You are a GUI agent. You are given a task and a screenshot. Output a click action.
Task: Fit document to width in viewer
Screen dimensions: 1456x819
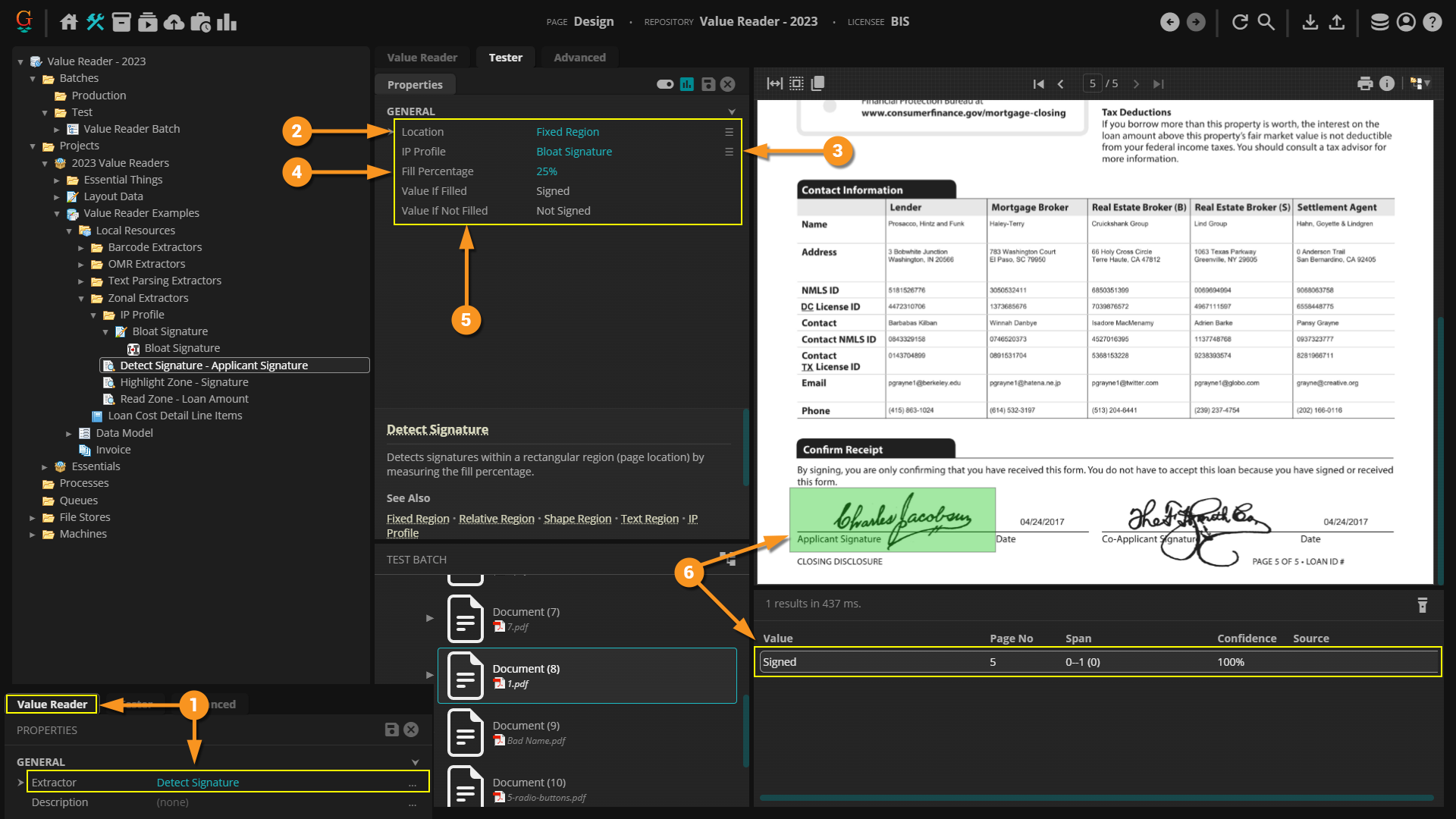point(774,83)
